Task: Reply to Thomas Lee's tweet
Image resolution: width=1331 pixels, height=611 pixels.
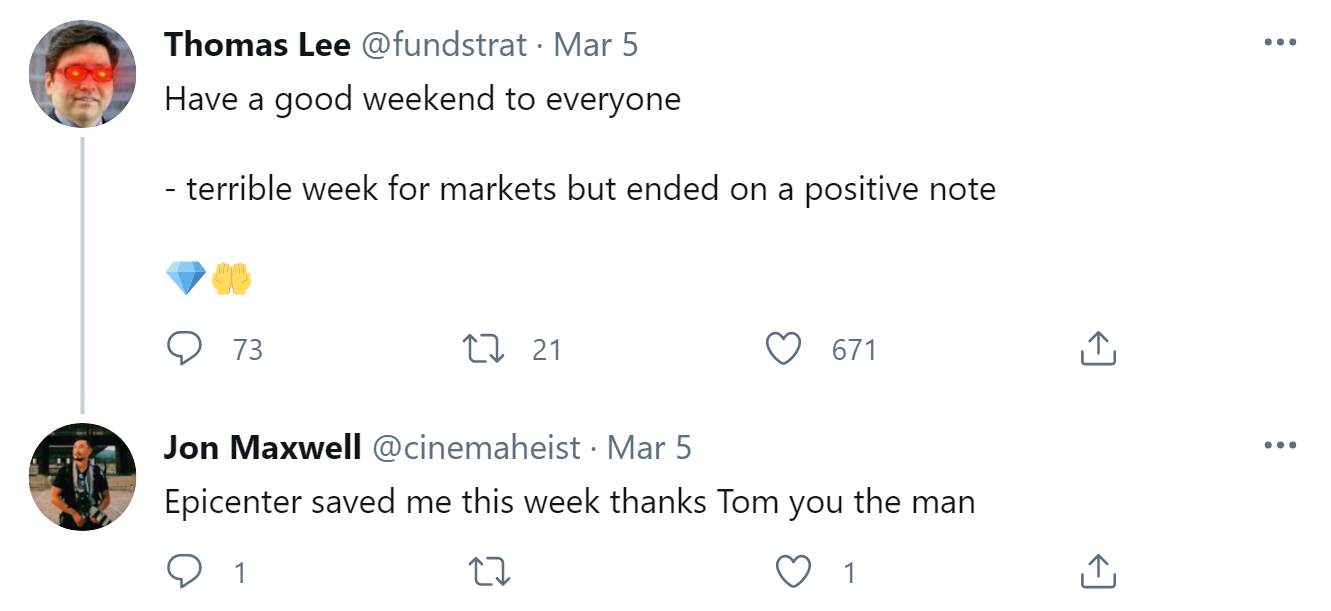Action: (184, 348)
